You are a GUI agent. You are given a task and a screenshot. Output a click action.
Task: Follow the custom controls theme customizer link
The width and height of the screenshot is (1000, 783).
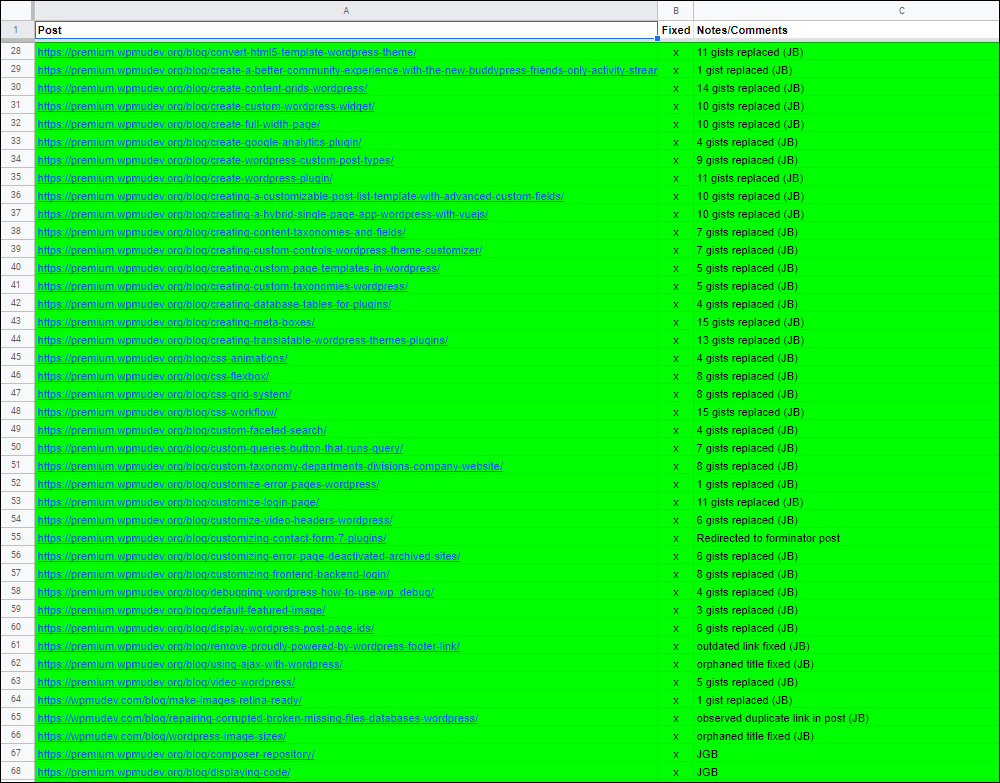(260, 250)
